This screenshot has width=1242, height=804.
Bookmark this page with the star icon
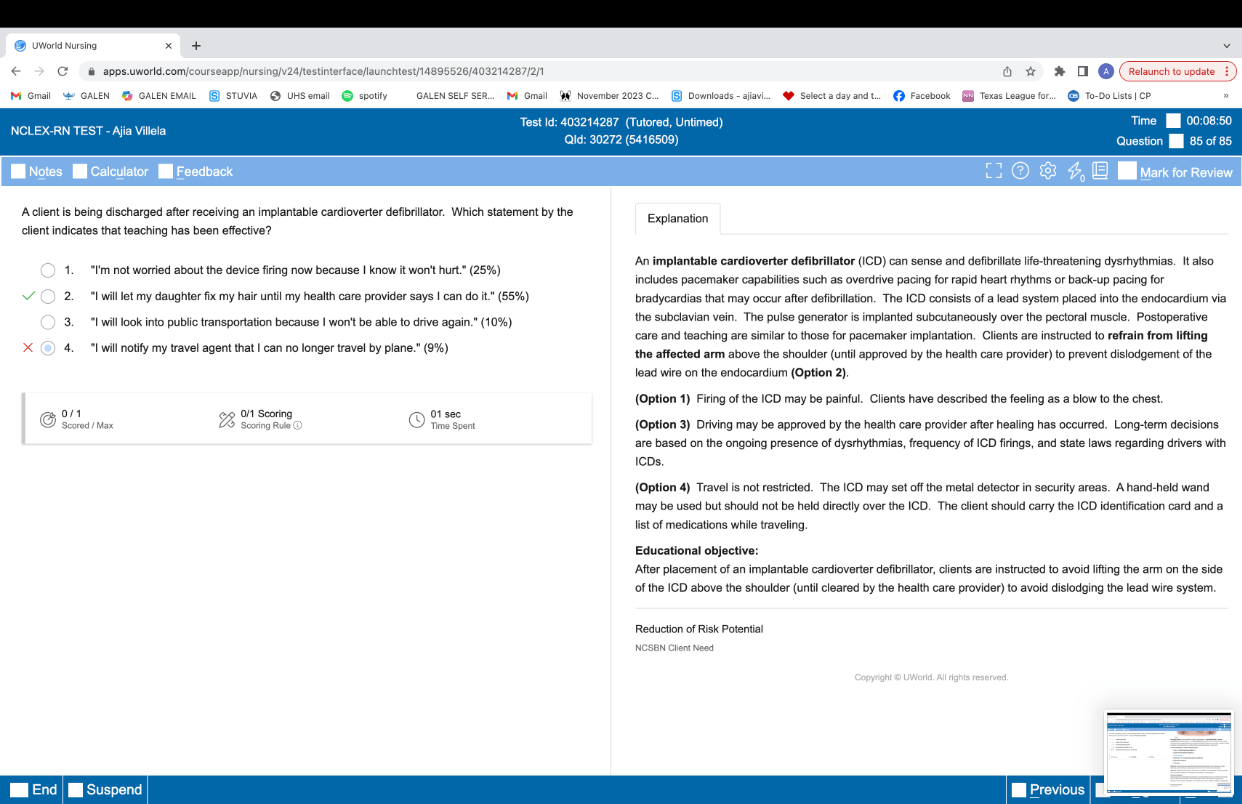[x=1031, y=71]
